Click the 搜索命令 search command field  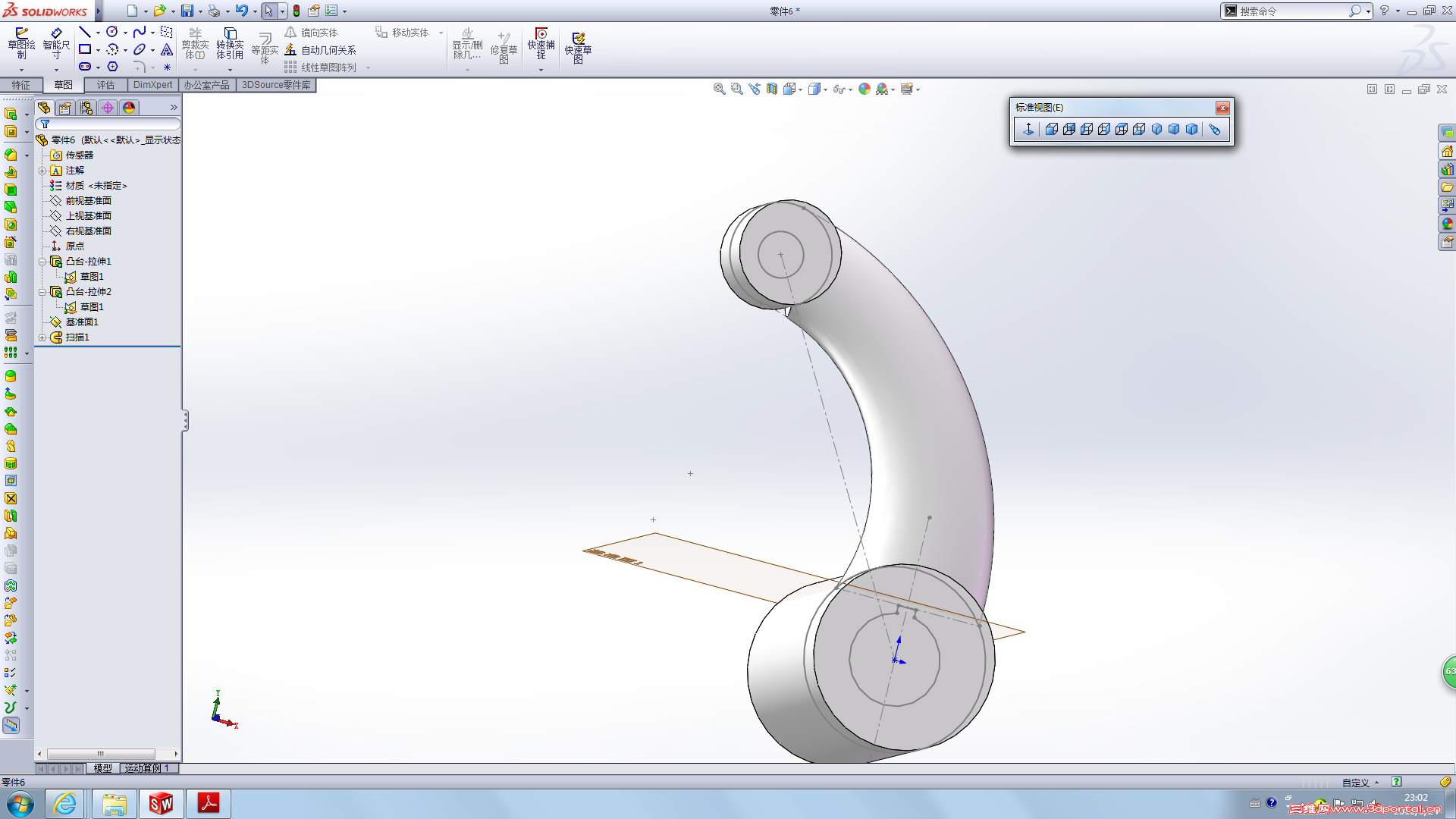[x=1289, y=11]
